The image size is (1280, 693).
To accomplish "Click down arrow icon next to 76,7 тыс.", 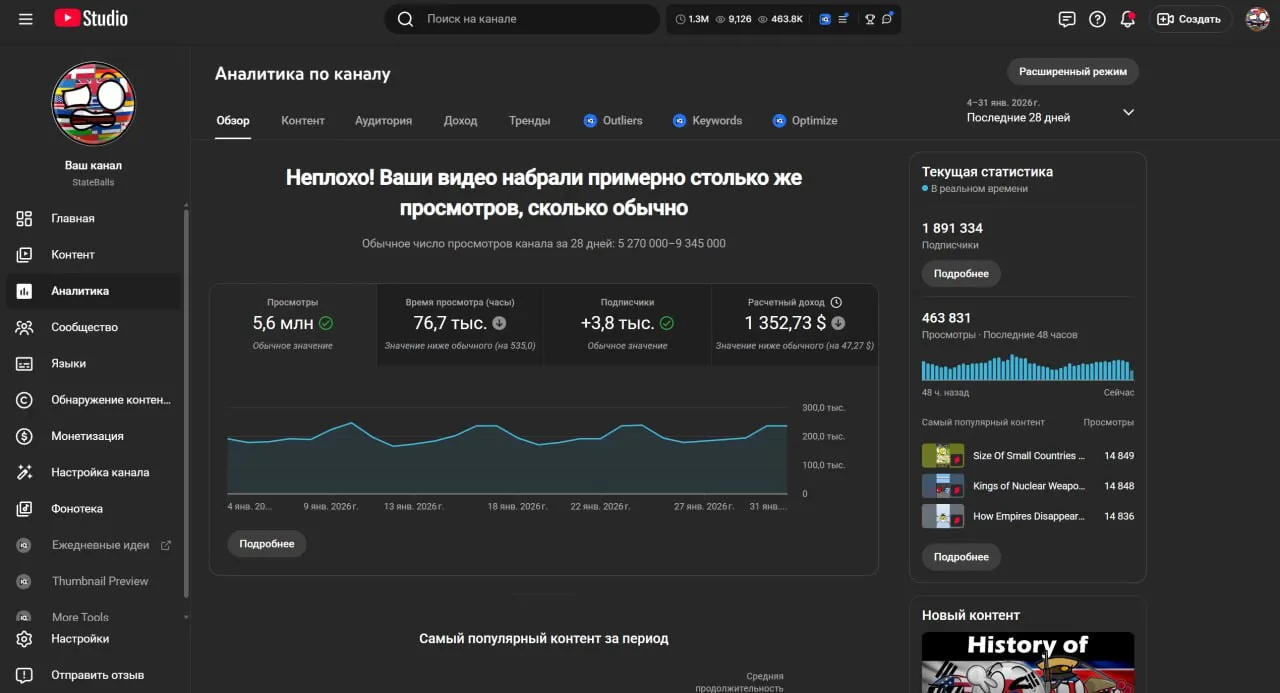I will (499, 323).
